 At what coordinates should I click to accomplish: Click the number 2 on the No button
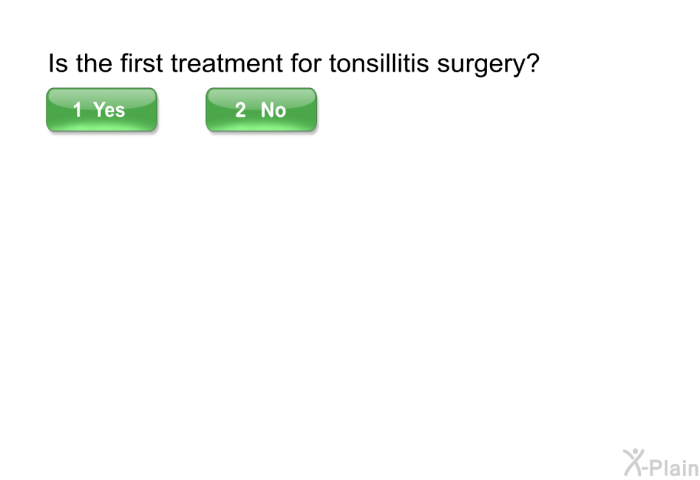240,110
